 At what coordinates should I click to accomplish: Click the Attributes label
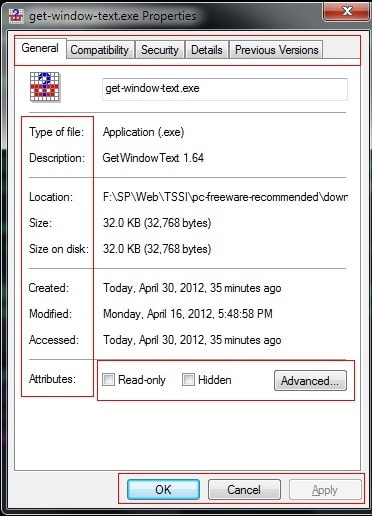coord(52,379)
